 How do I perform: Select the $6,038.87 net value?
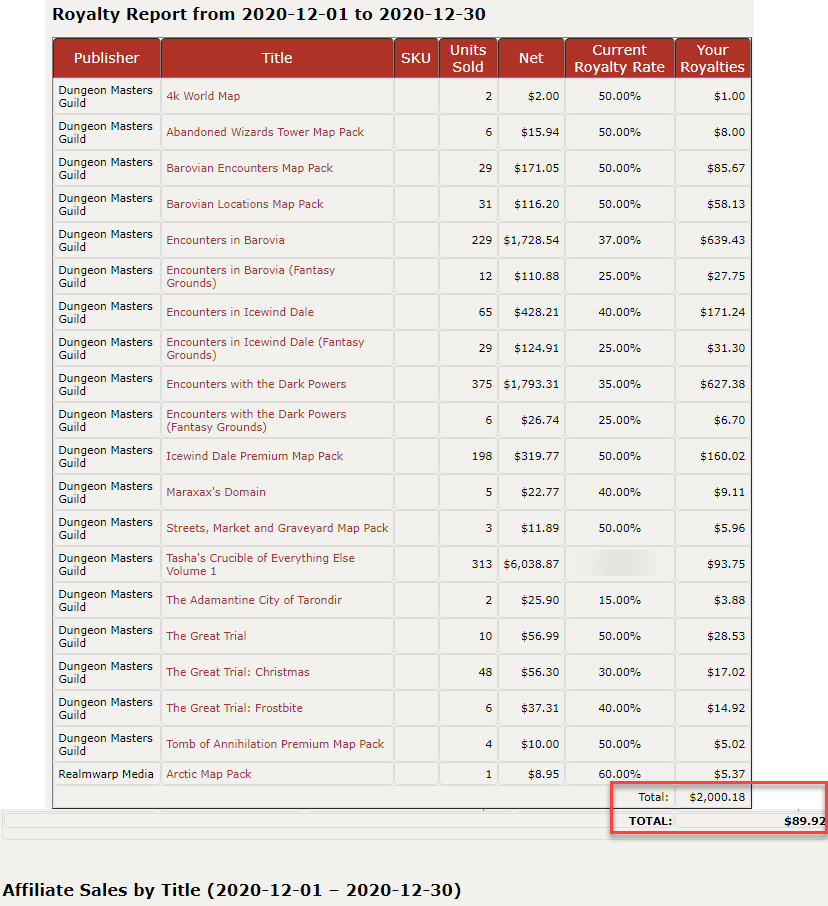tap(531, 564)
